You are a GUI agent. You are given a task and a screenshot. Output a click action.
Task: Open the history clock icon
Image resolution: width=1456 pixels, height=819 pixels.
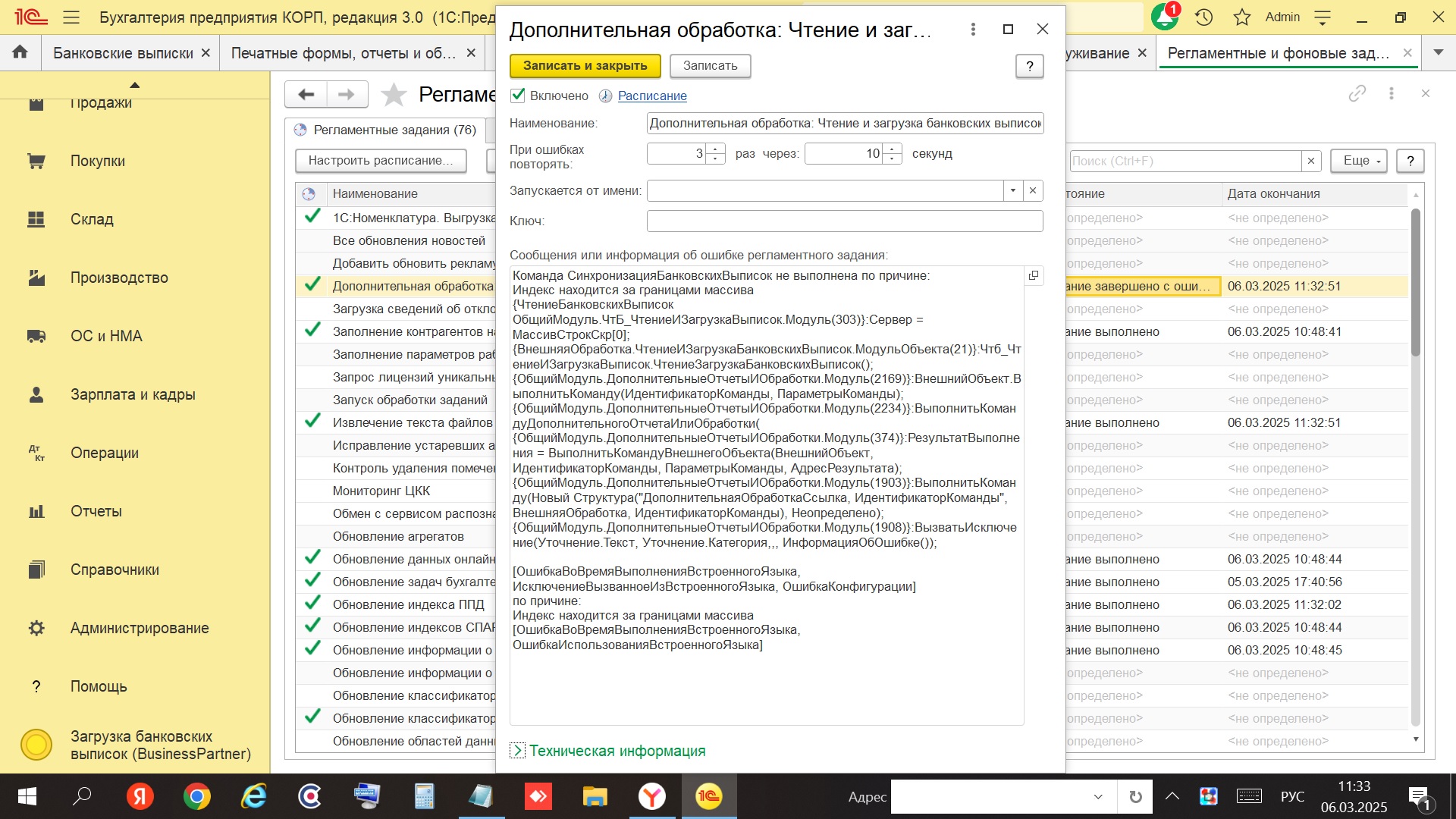pos(1204,17)
